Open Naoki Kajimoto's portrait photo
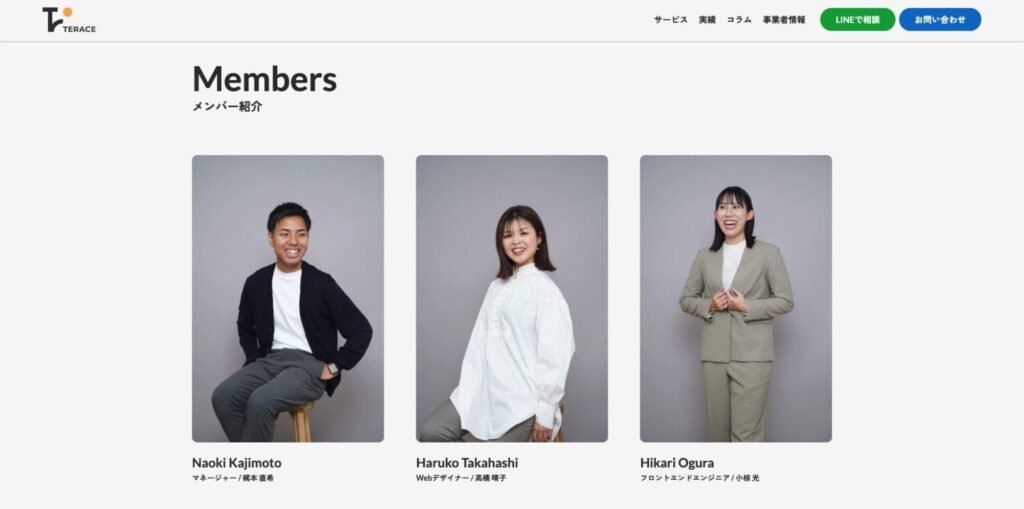This screenshot has width=1024, height=509. 288,299
